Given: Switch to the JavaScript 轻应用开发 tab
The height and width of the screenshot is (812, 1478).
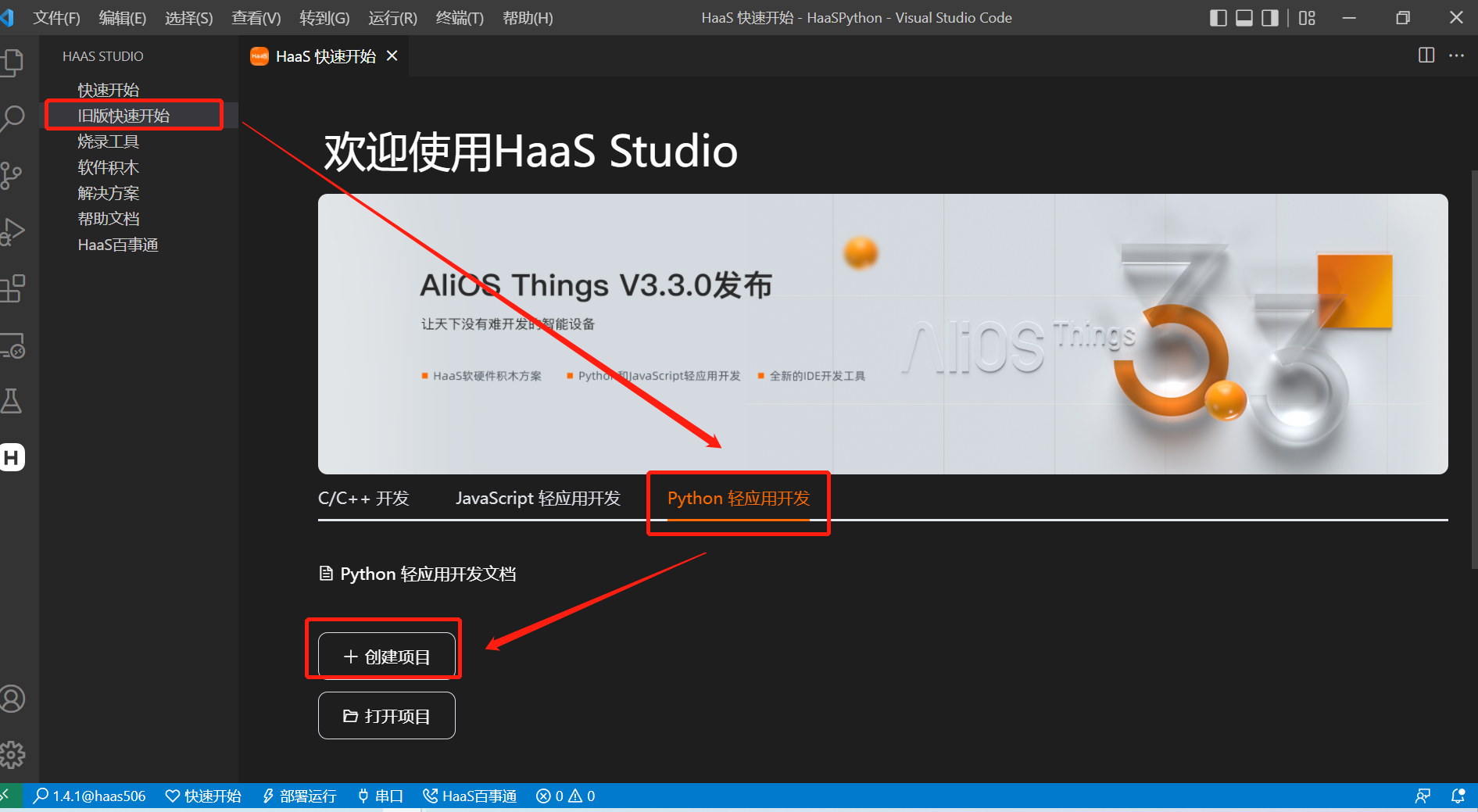Looking at the screenshot, I should [x=538, y=499].
